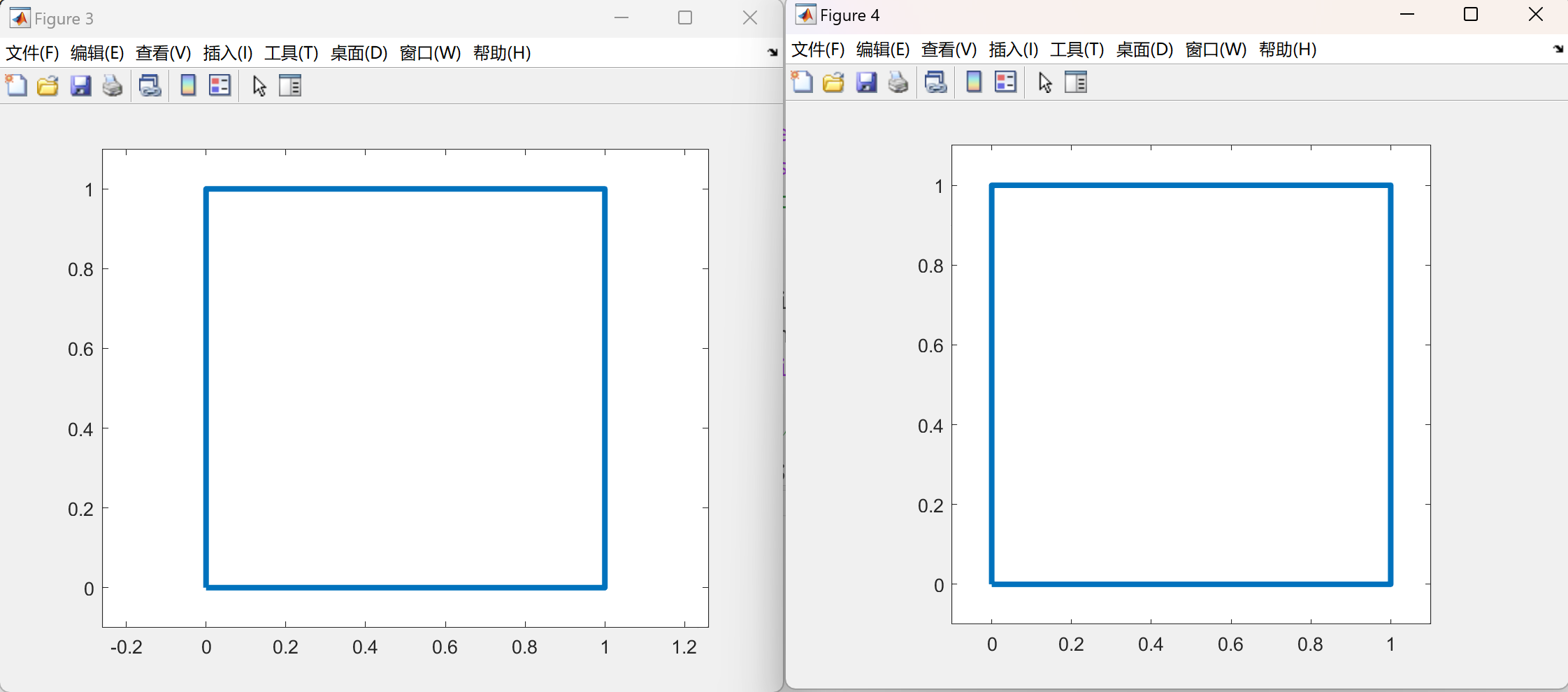Open Property Inspector icon in Figure 4
The width and height of the screenshot is (1568, 692).
pos(1076,82)
